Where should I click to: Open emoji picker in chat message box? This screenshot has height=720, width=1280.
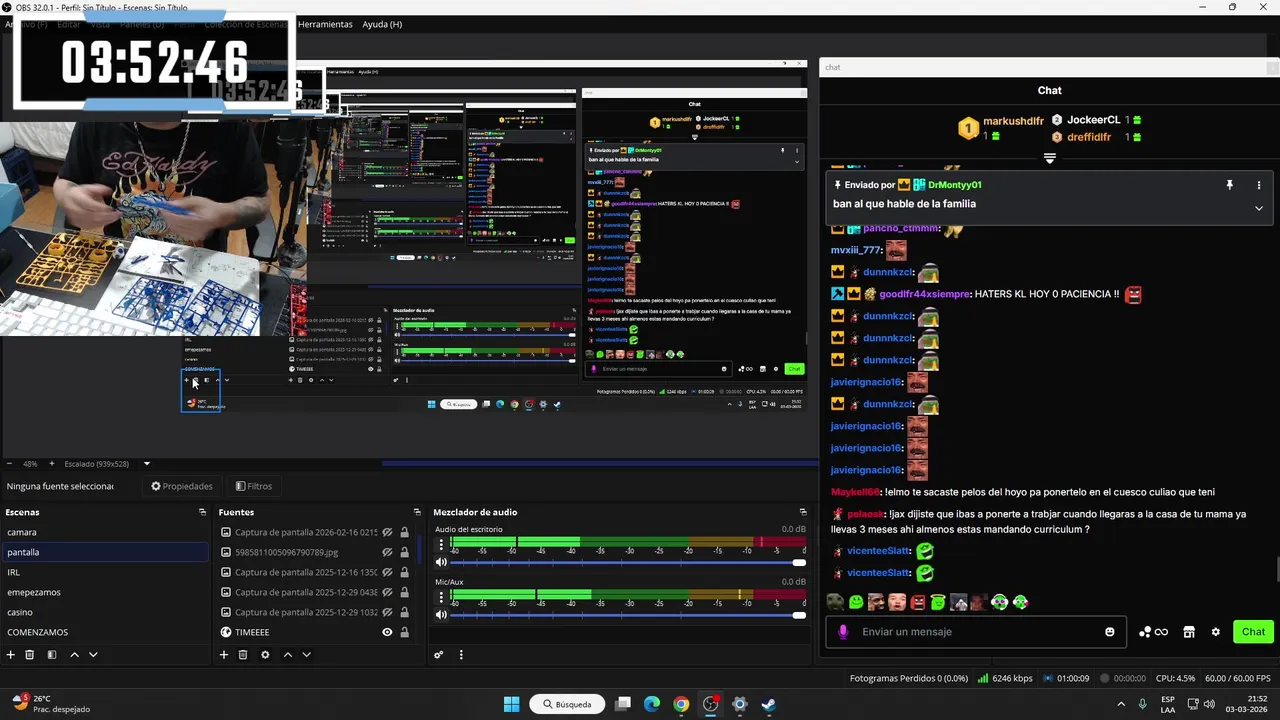pos(1110,632)
